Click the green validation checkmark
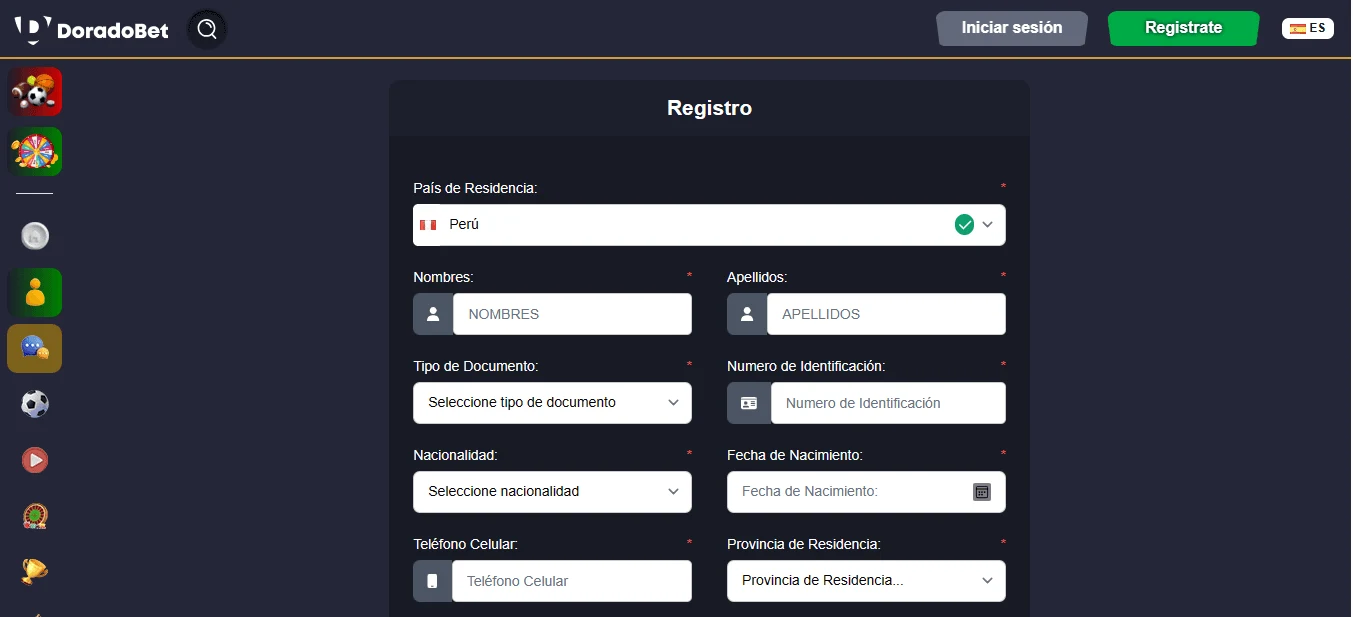 click(x=964, y=225)
